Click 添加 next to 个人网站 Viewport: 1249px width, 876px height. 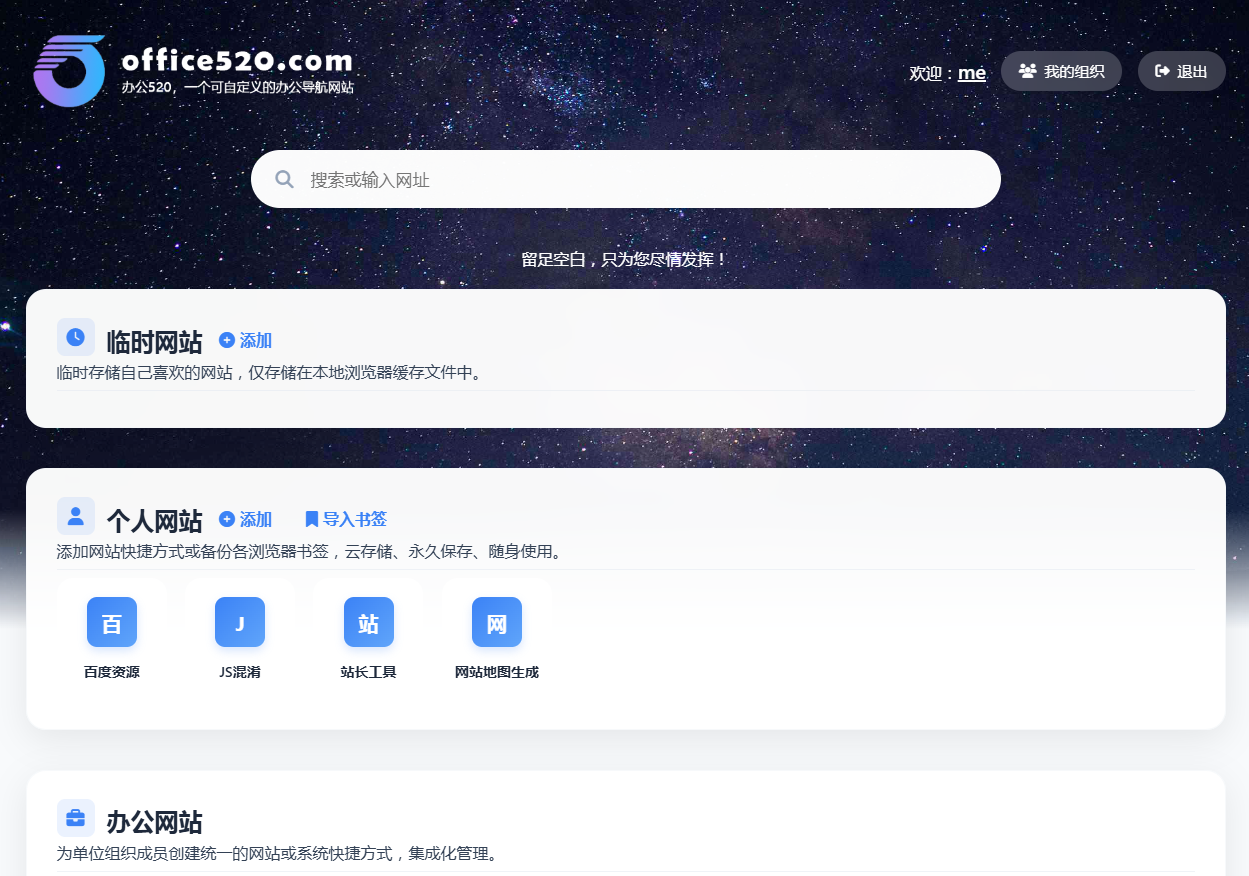pos(246,520)
